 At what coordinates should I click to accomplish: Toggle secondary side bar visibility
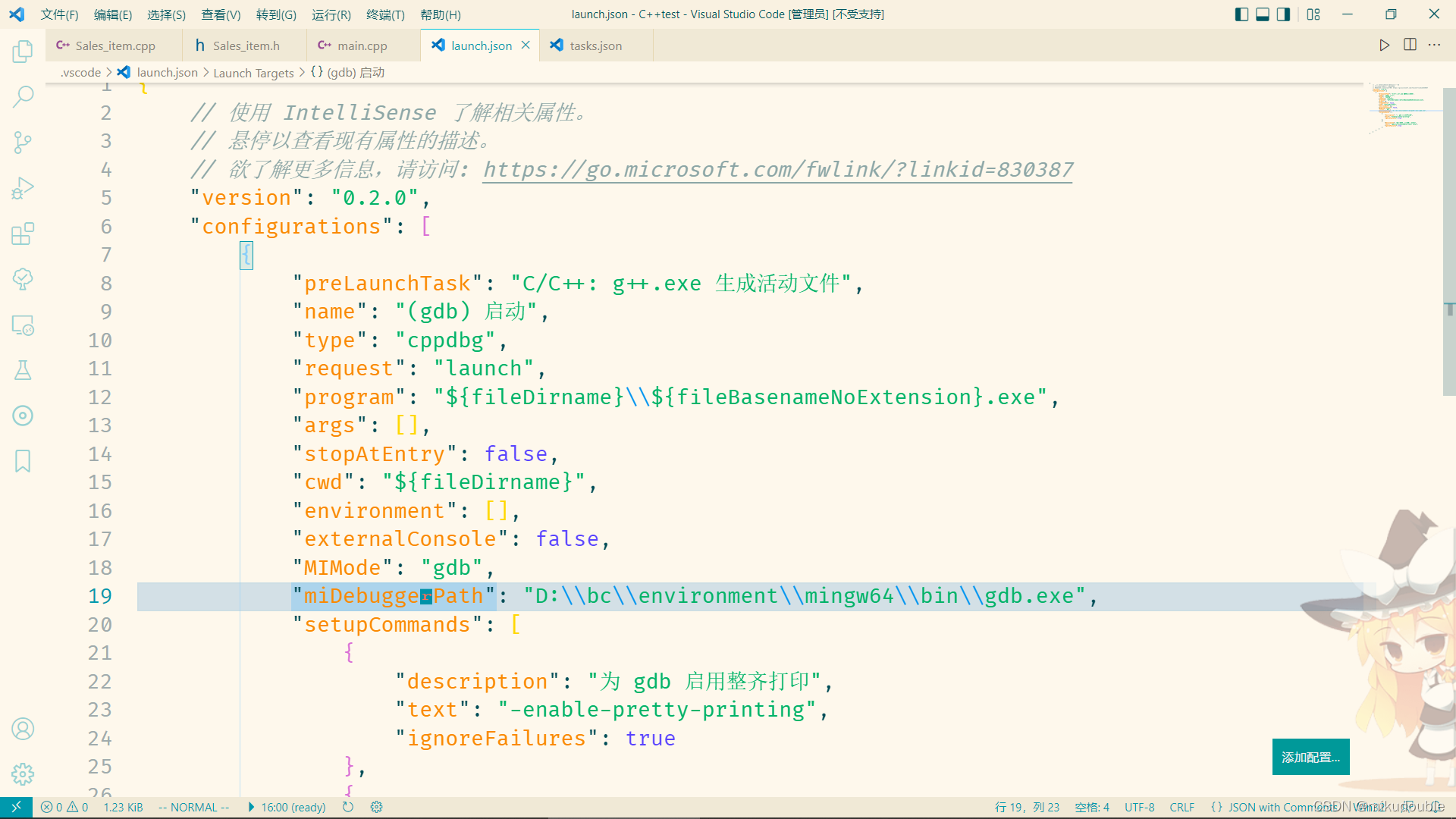pyautogui.click(x=1283, y=14)
